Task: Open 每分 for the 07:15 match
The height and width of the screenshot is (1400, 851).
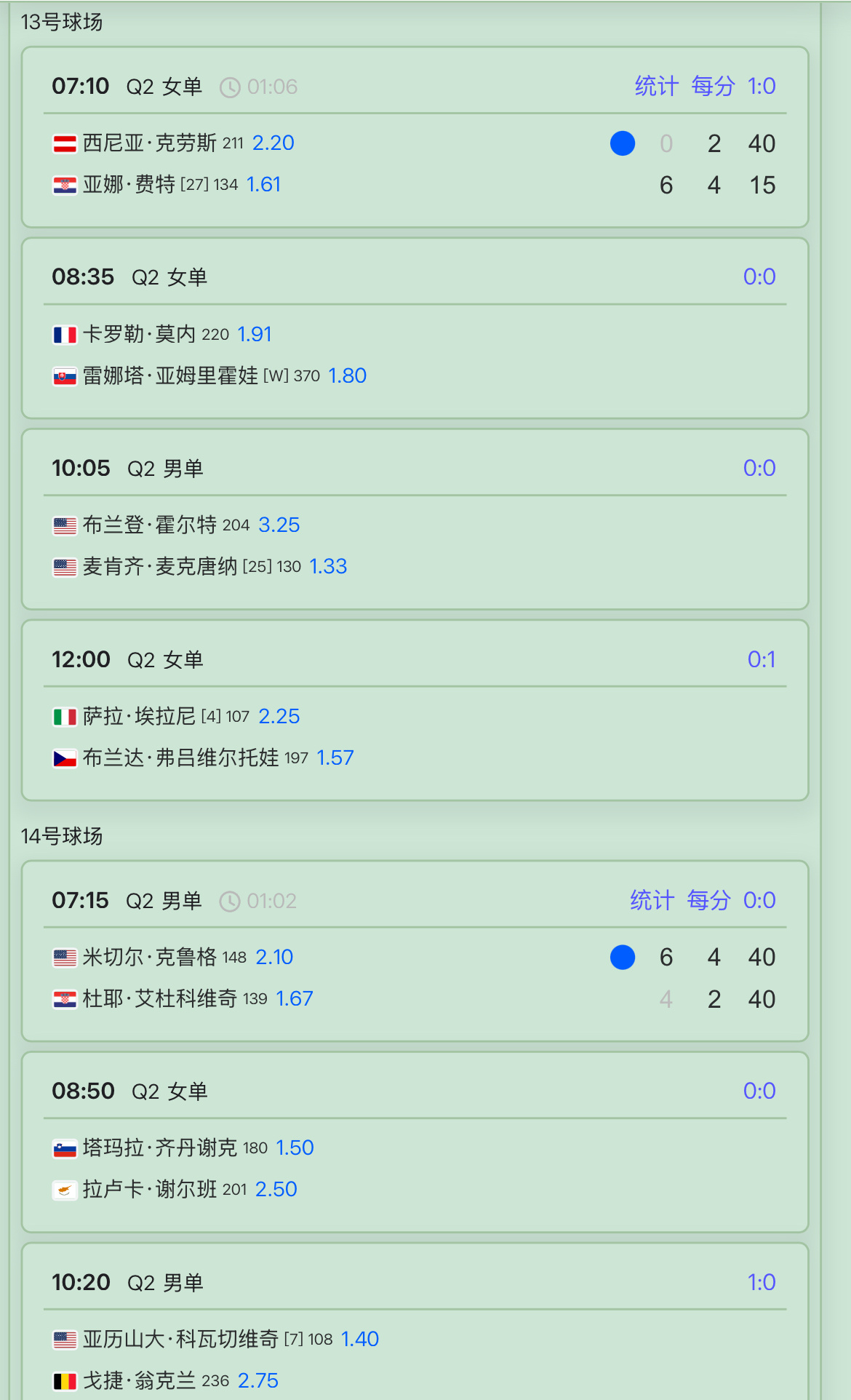Action: point(709,900)
